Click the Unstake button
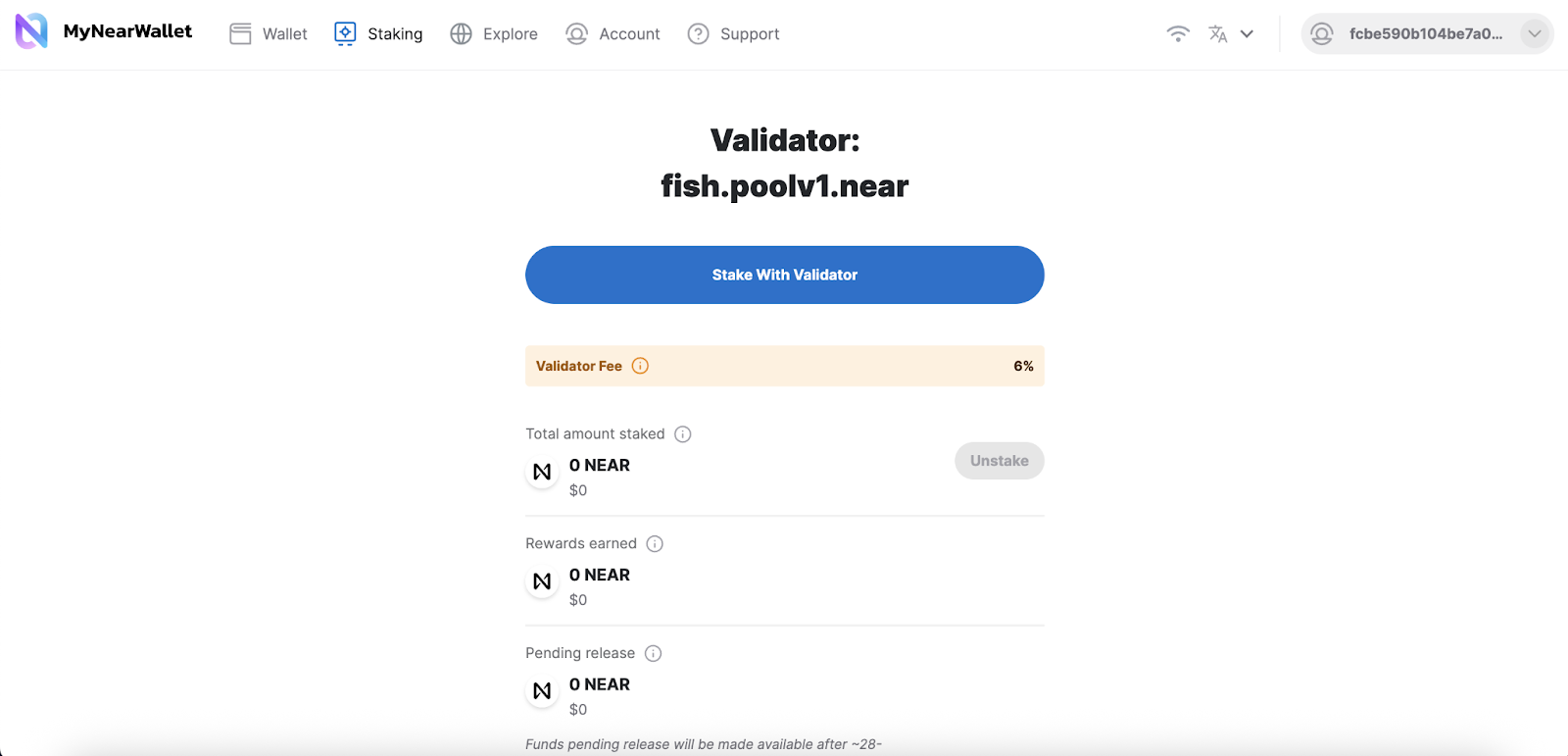This screenshot has width=1568, height=756. click(999, 461)
